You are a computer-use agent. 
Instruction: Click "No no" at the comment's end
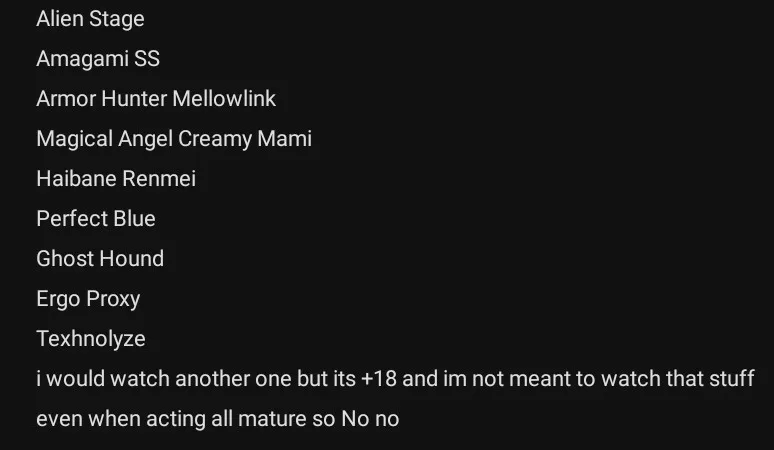370,419
